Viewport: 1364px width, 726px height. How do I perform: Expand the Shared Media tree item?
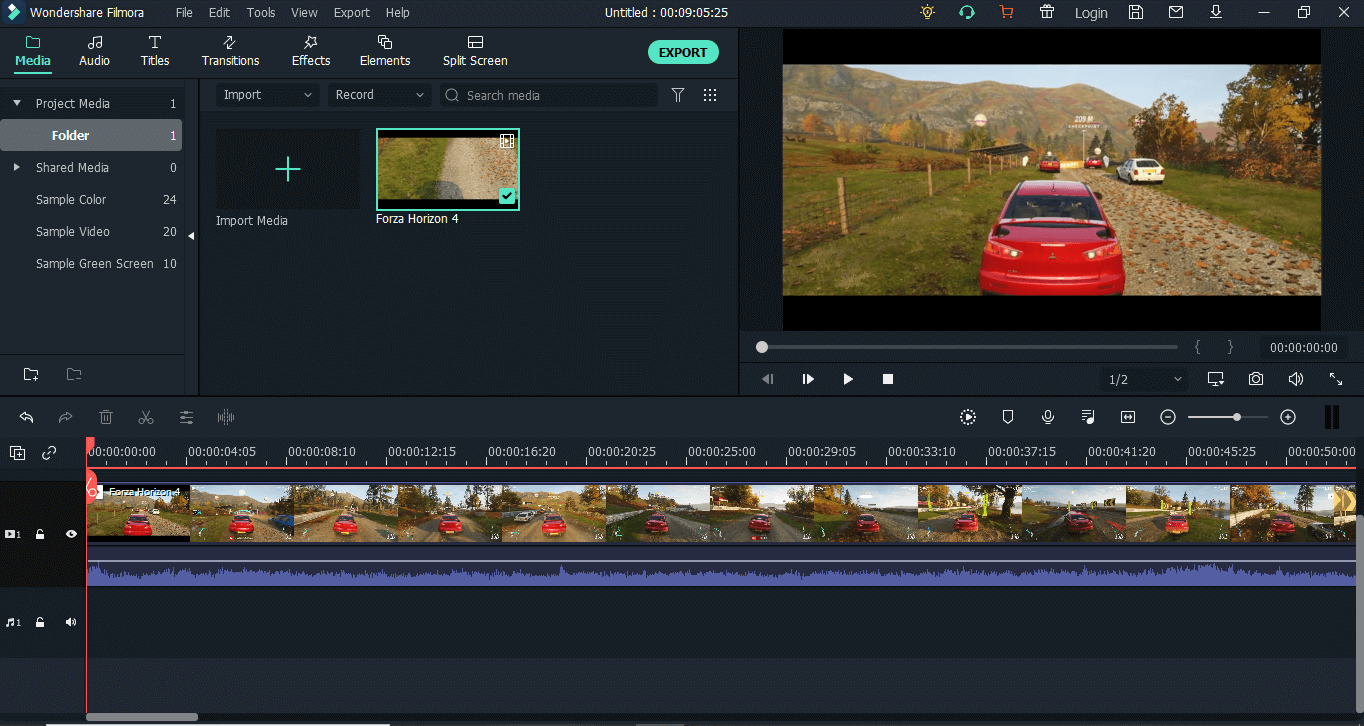pyautogui.click(x=16, y=168)
